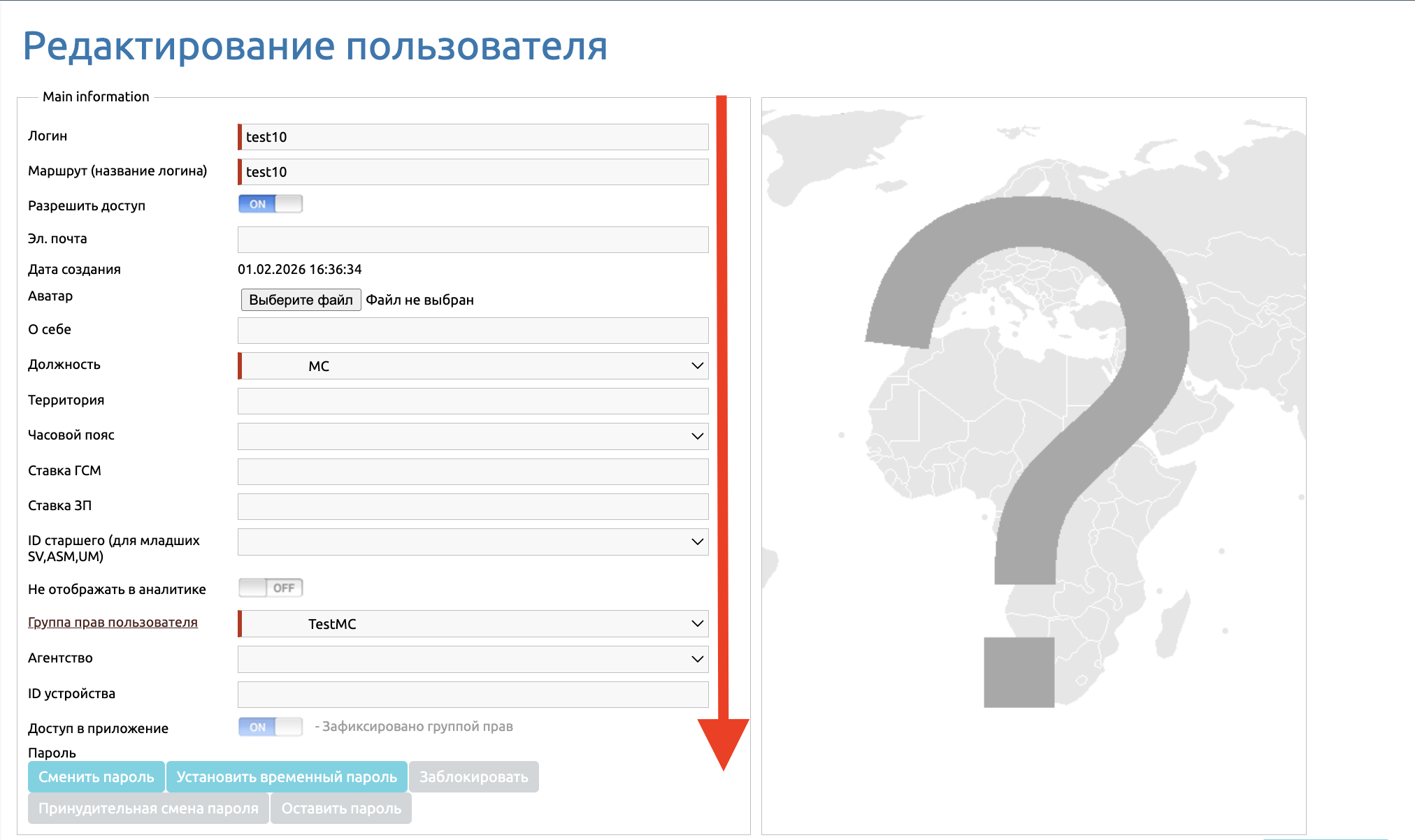Open the TestMC rights group dropdown
1415x840 pixels.
pos(473,624)
